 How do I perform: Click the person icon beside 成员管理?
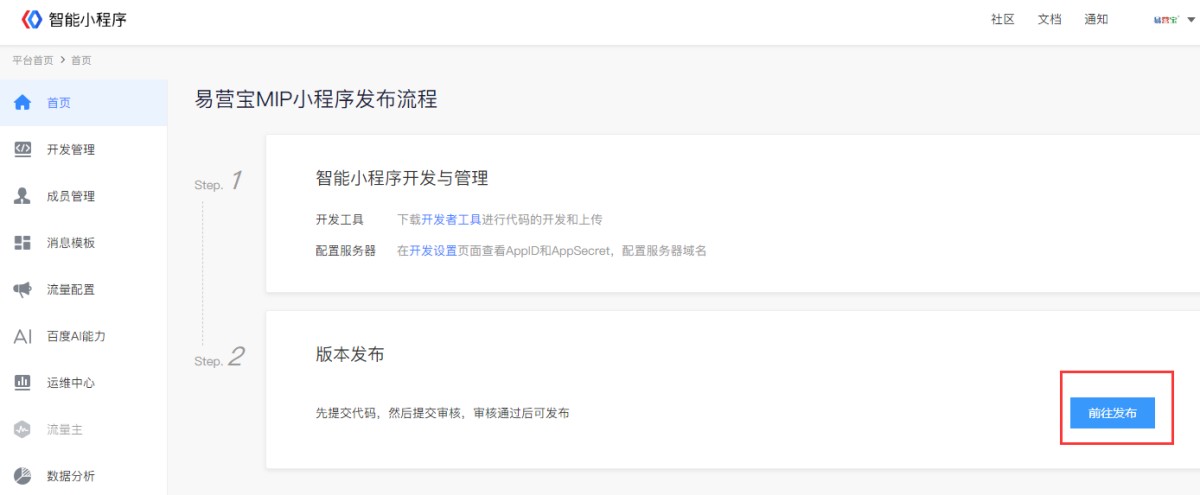pos(22,196)
